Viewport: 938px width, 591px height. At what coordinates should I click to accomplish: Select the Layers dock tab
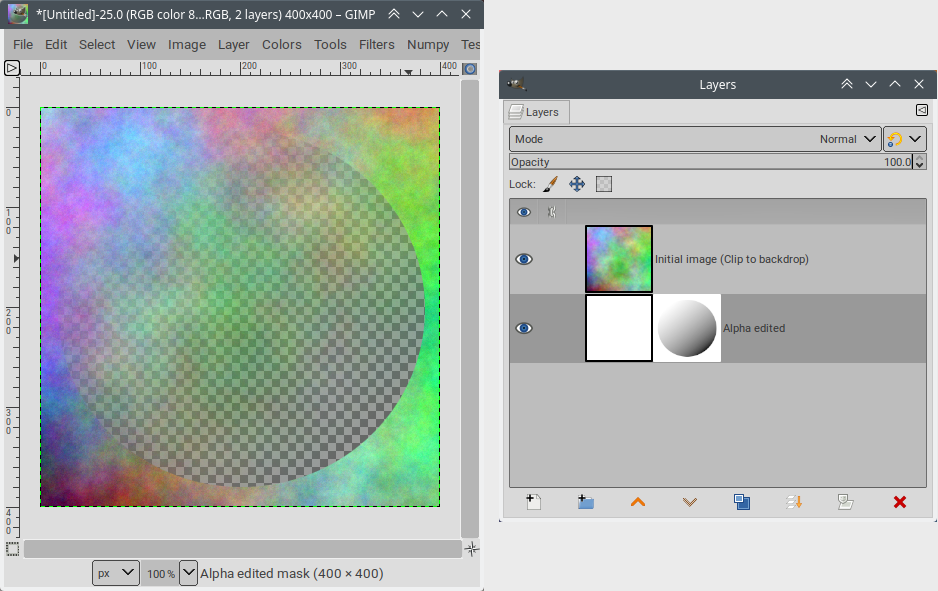coord(536,112)
